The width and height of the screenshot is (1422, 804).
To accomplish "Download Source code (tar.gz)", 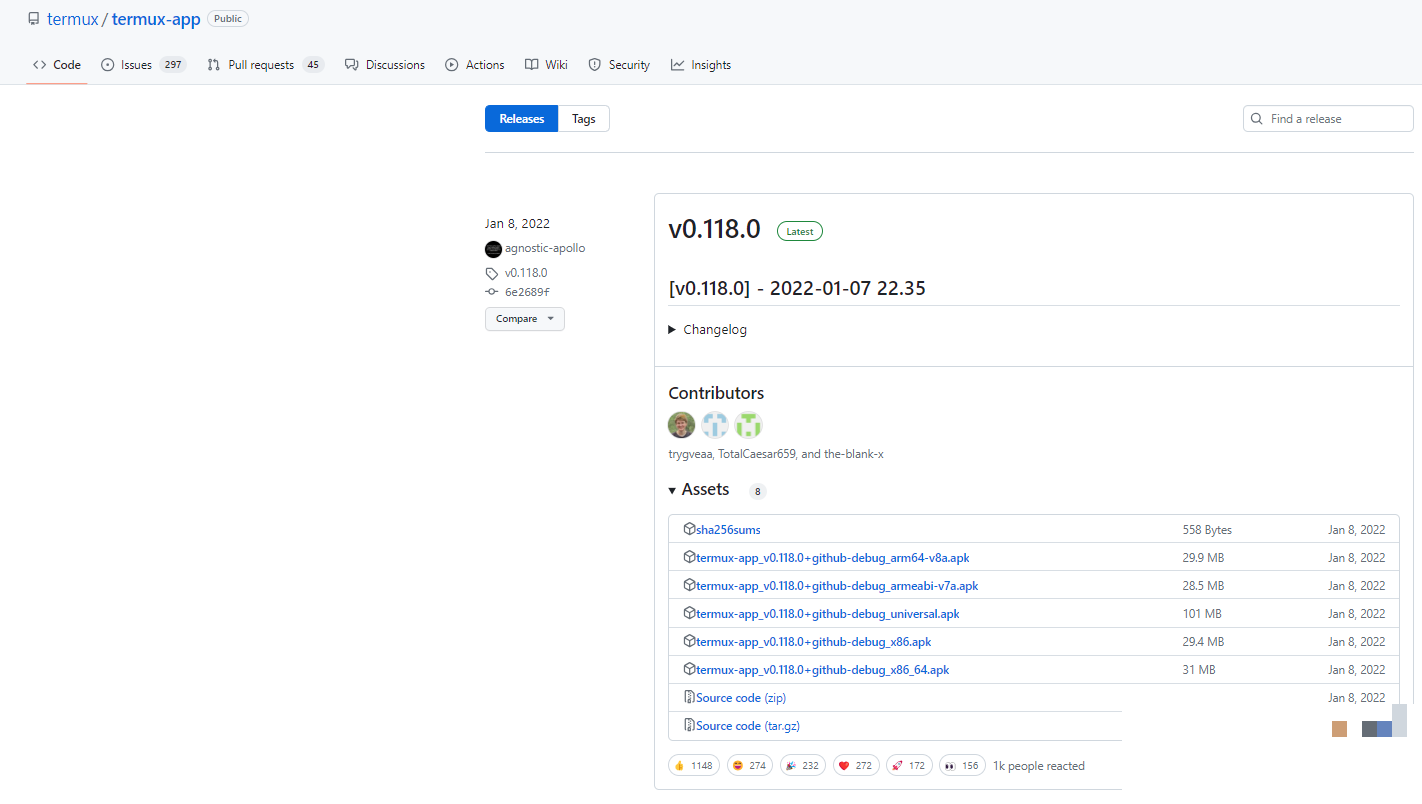I will 748,726.
